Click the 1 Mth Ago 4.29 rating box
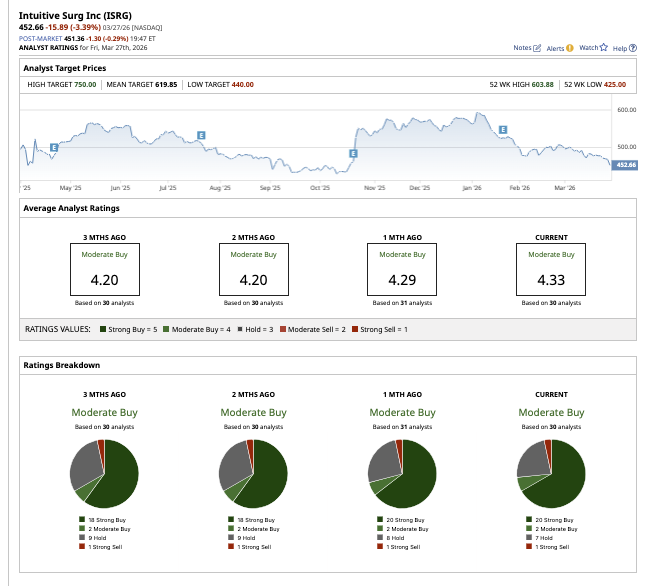652x586 pixels. coord(402,270)
